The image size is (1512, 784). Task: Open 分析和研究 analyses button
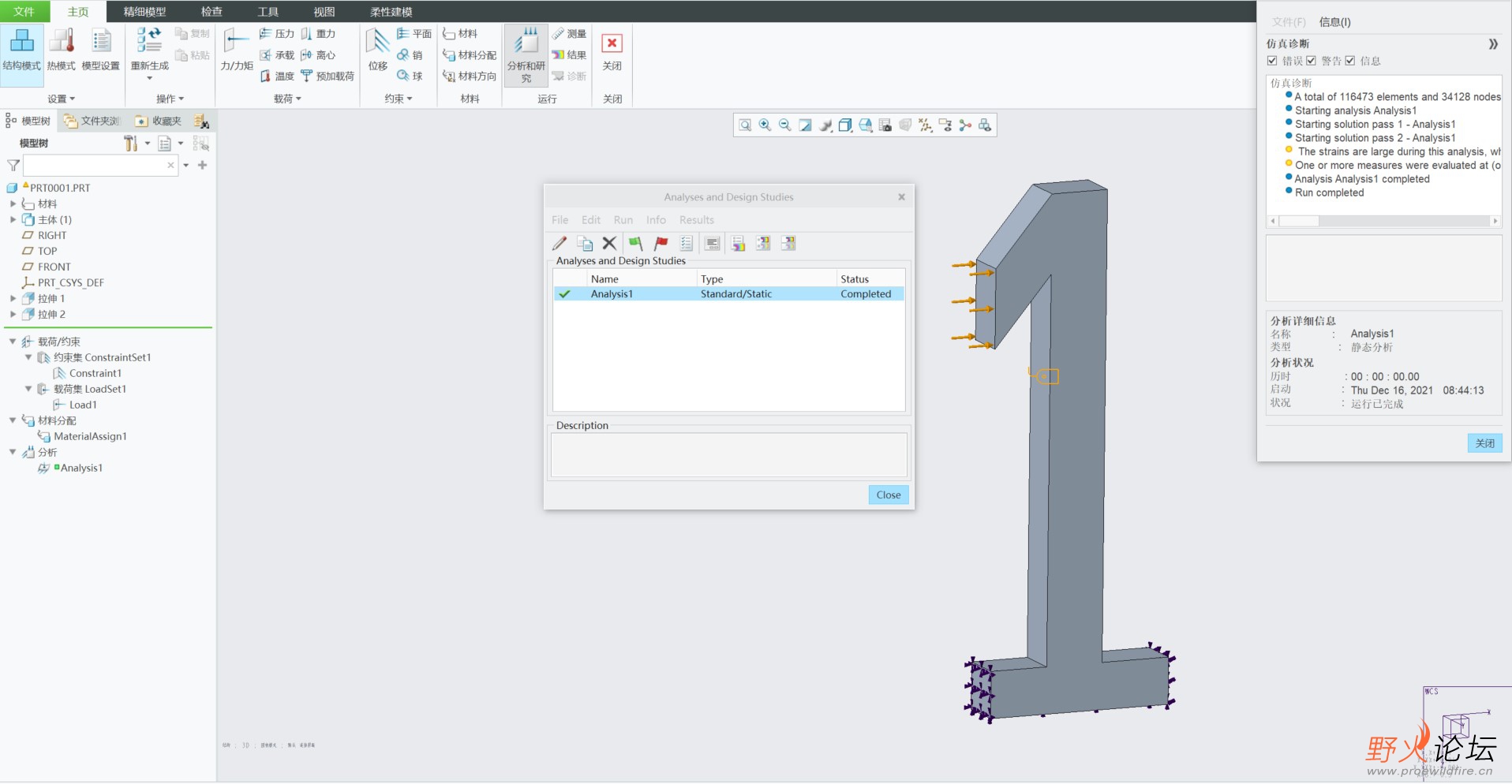(526, 55)
